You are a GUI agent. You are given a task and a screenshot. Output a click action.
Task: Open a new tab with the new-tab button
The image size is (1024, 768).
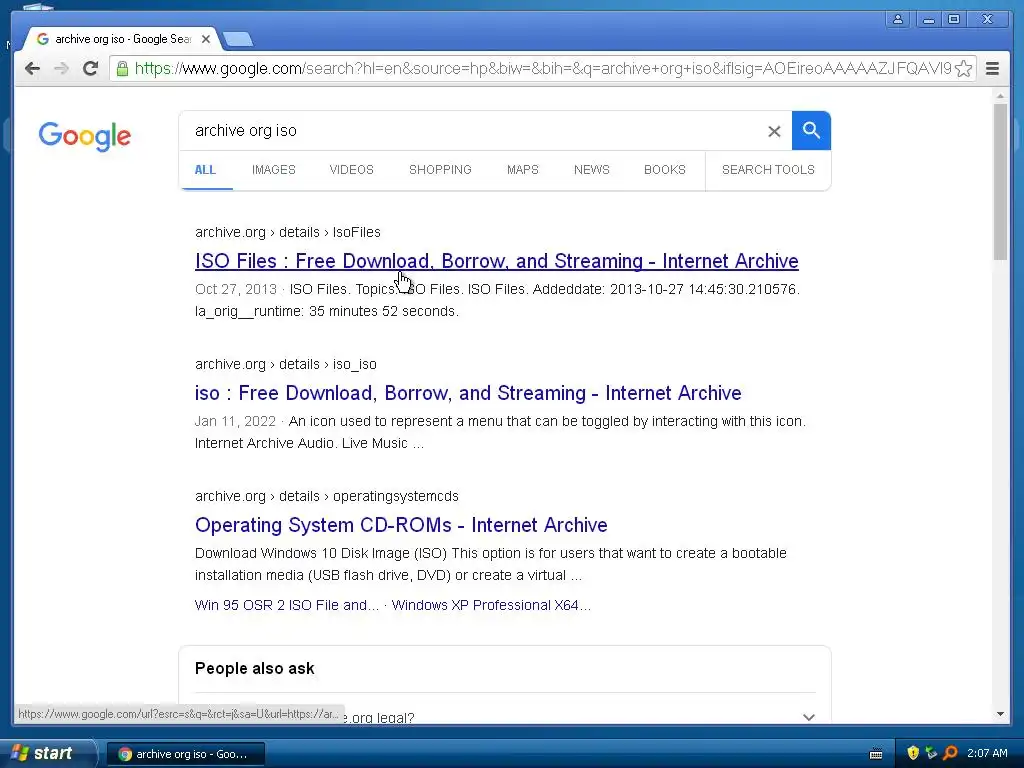[x=238, y=40]
